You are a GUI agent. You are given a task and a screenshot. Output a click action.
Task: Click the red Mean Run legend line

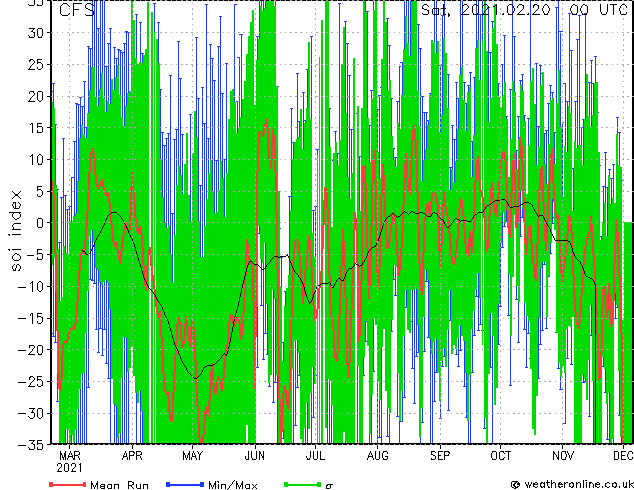point(68,484)
